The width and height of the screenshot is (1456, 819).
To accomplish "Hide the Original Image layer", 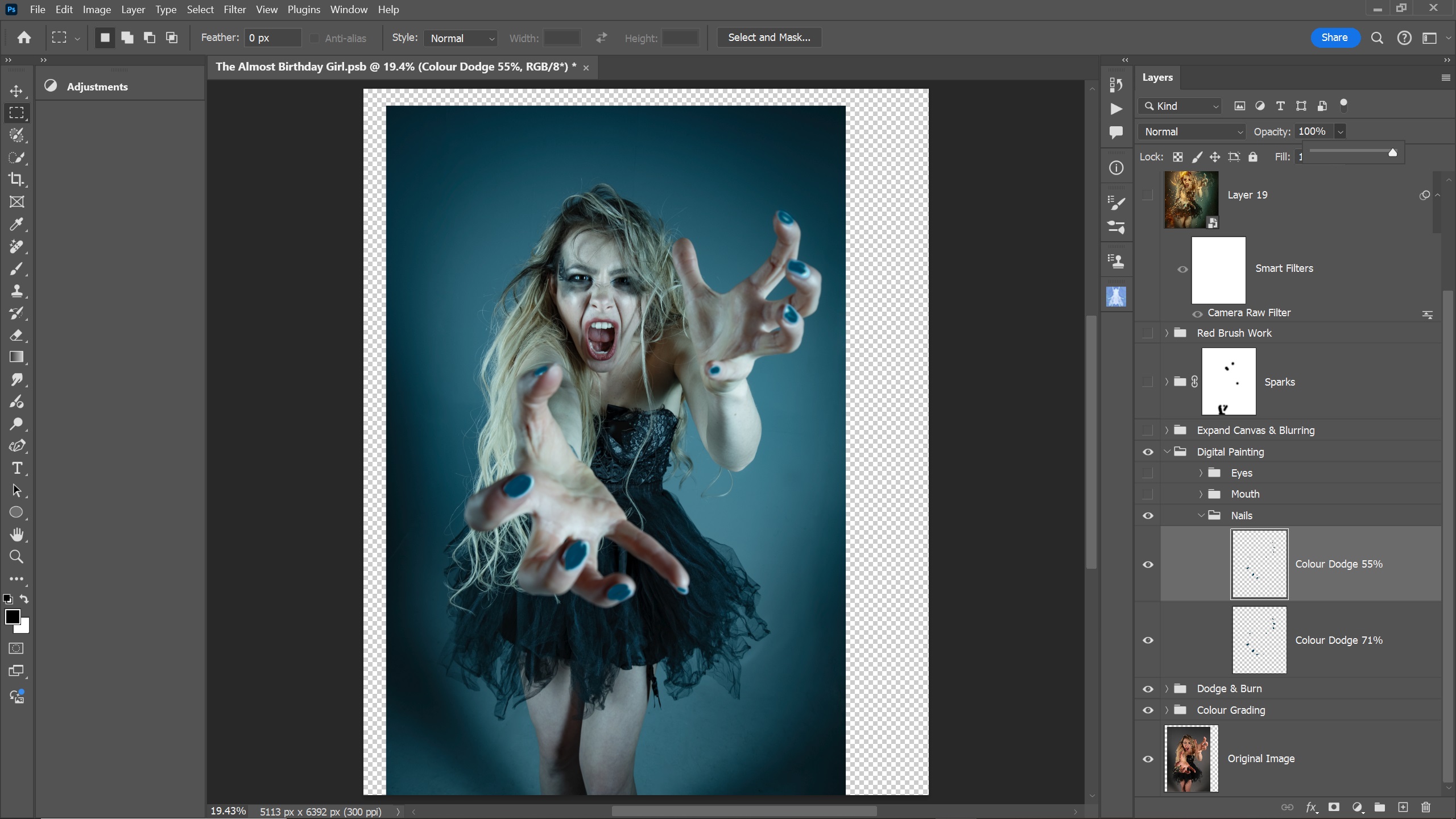I will [1148, 759].
